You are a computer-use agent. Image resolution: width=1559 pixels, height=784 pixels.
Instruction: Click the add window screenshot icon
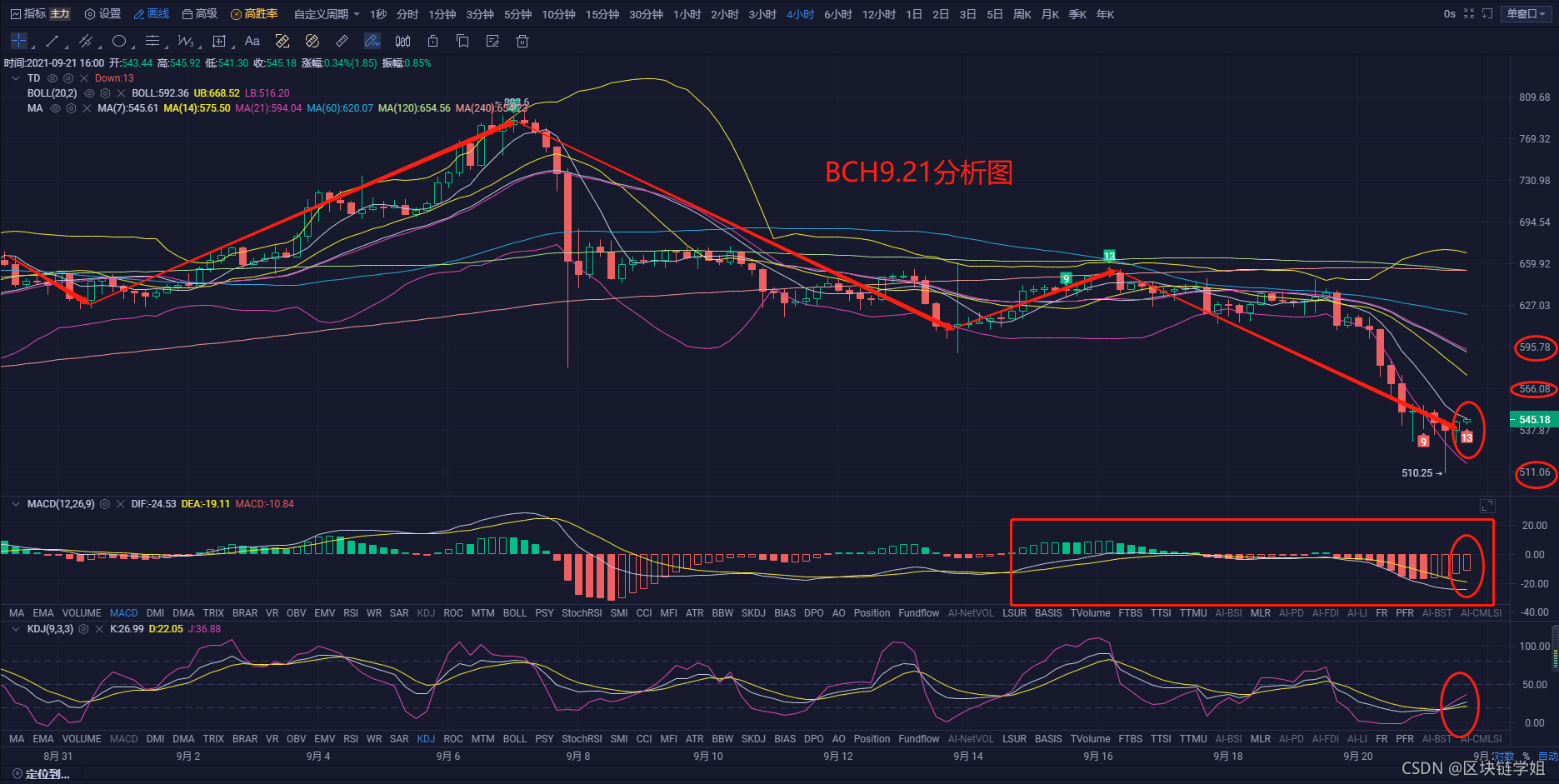coord(1487,13)
